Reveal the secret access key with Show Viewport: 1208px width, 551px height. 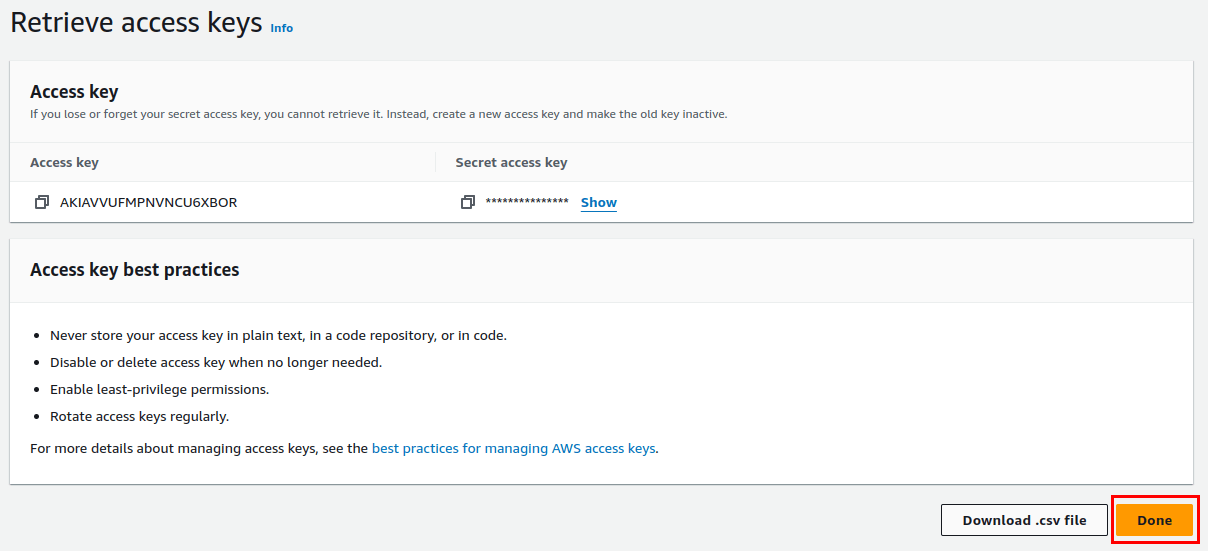(598, 202)
